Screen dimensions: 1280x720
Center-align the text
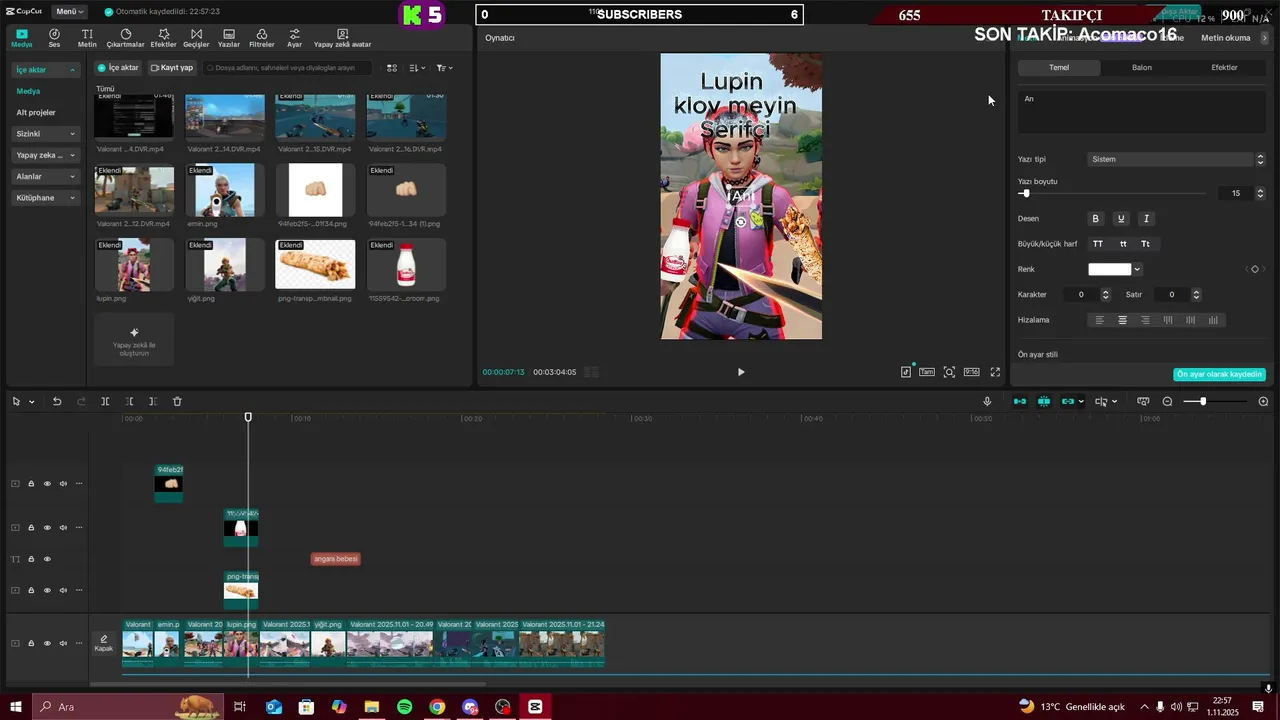pos(1122,320)
